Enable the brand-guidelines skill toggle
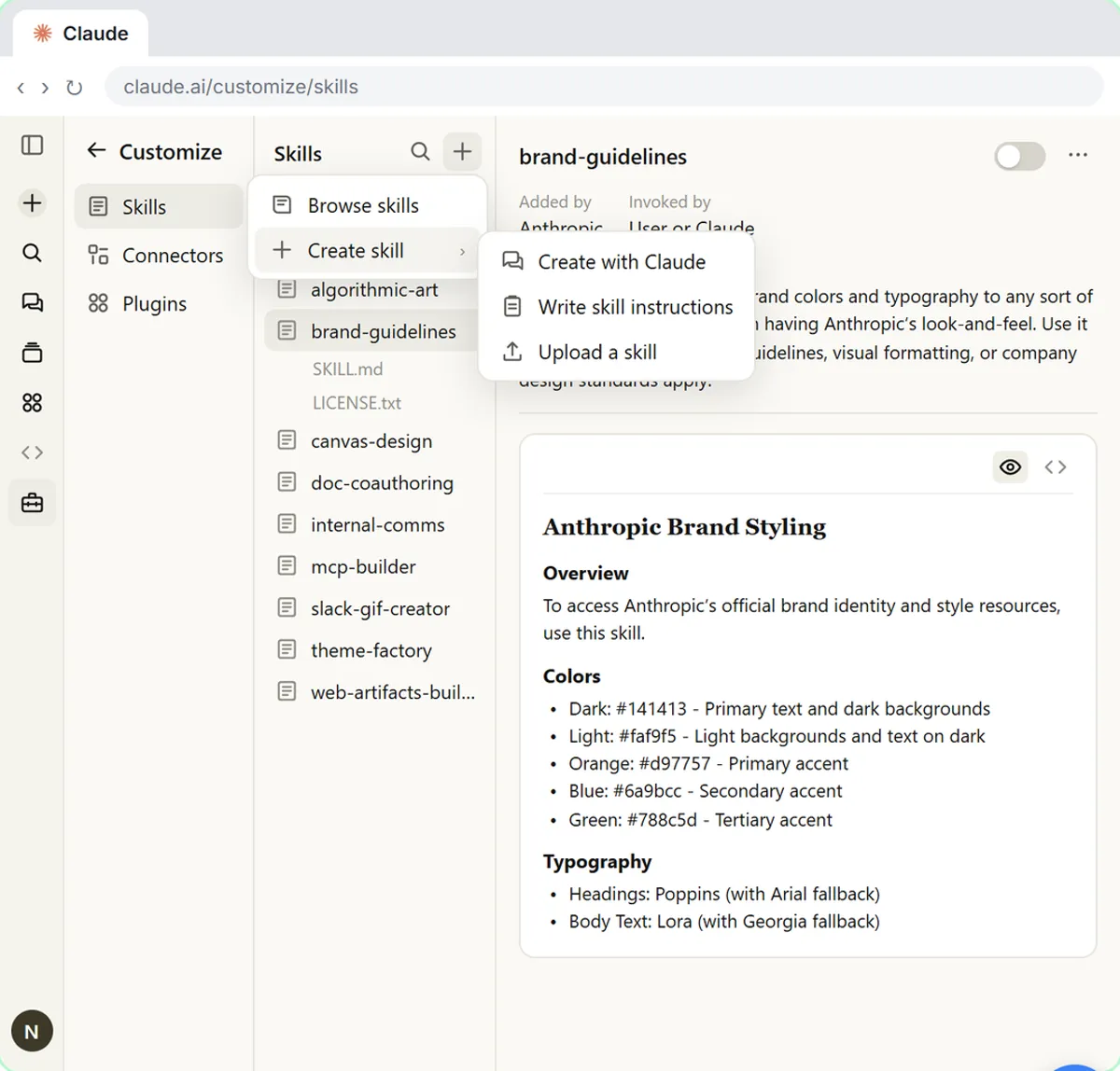Screen dimensions: 1120x1071 tap(1019, 156)
